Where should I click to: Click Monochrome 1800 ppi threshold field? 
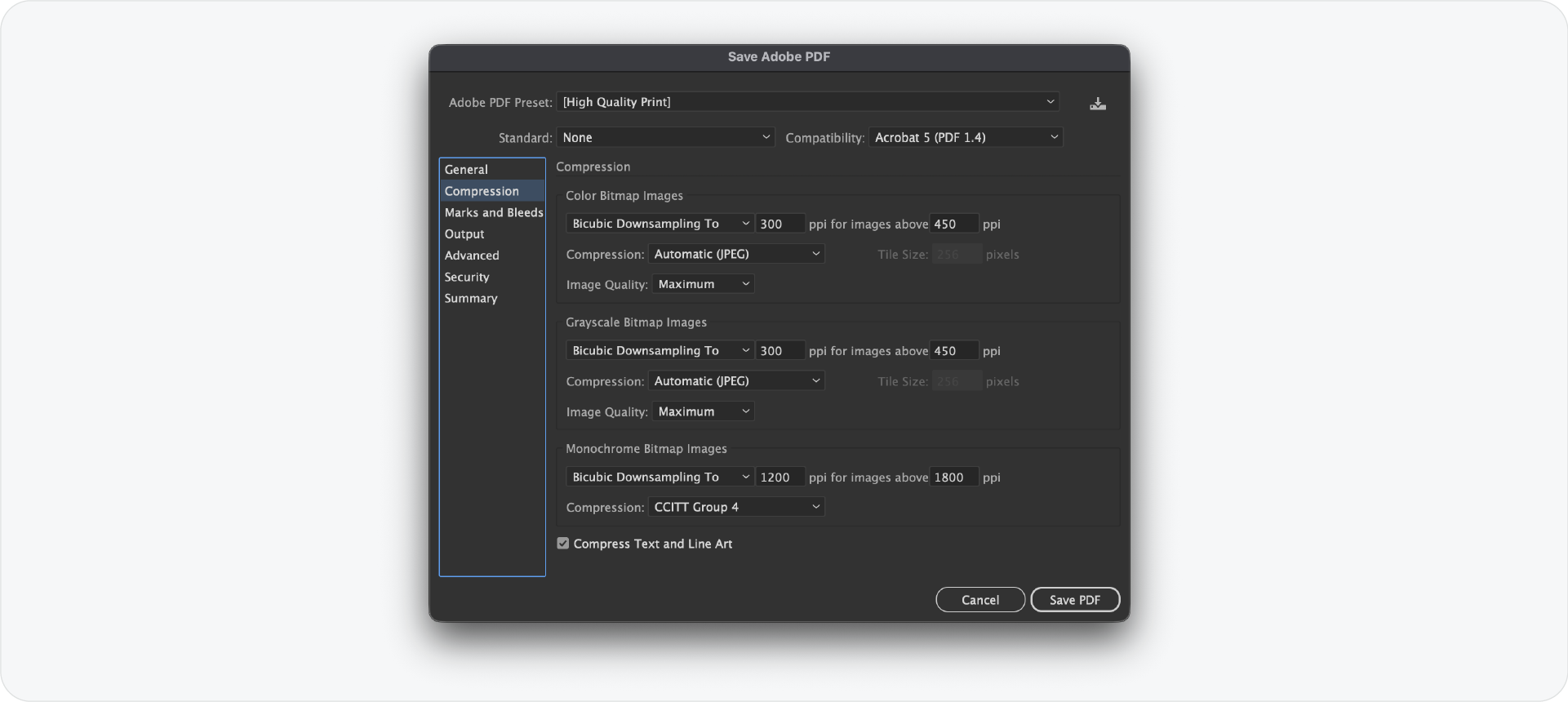coord(954,478)
